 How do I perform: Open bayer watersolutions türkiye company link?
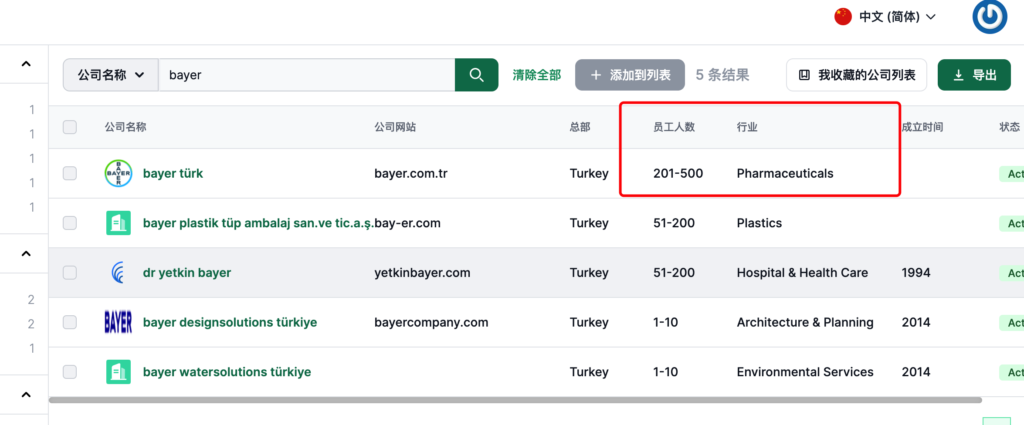(227, 372)
